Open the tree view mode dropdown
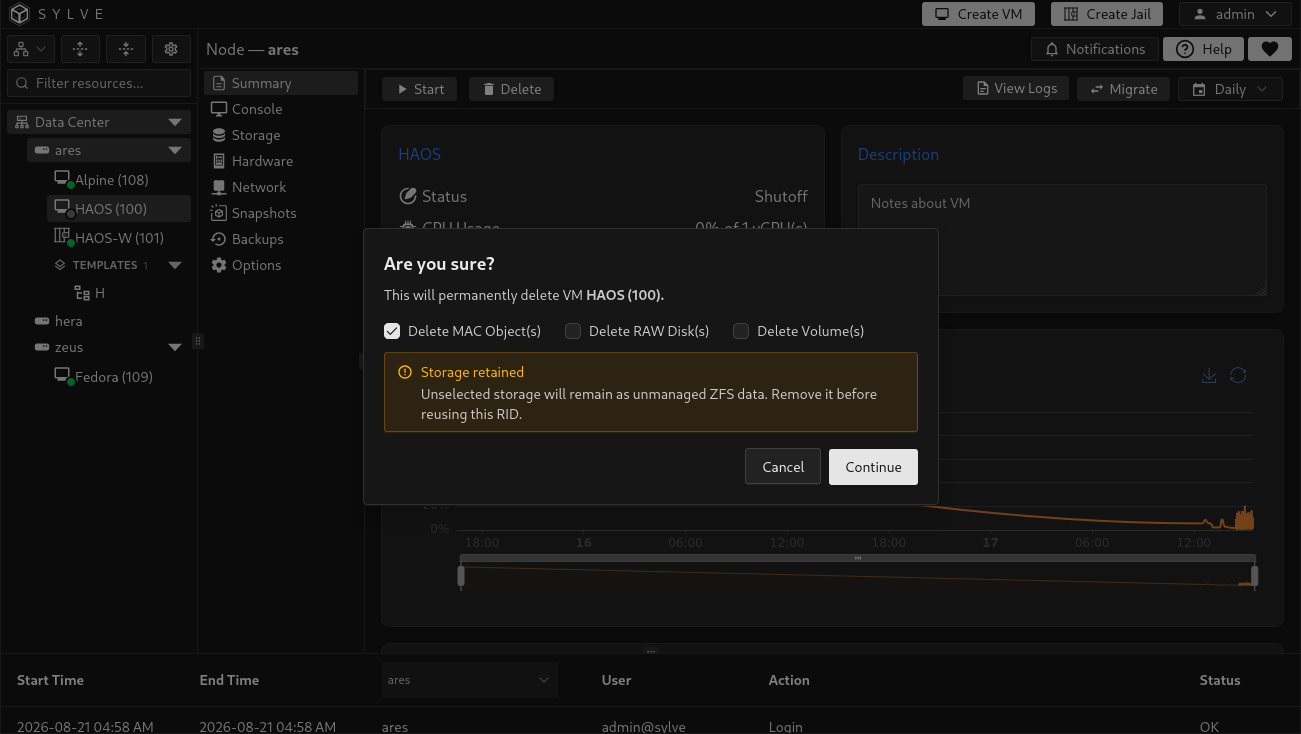The width and height of the screenshot is (1301, 734). pyautogui.click(x=30, y=49)
